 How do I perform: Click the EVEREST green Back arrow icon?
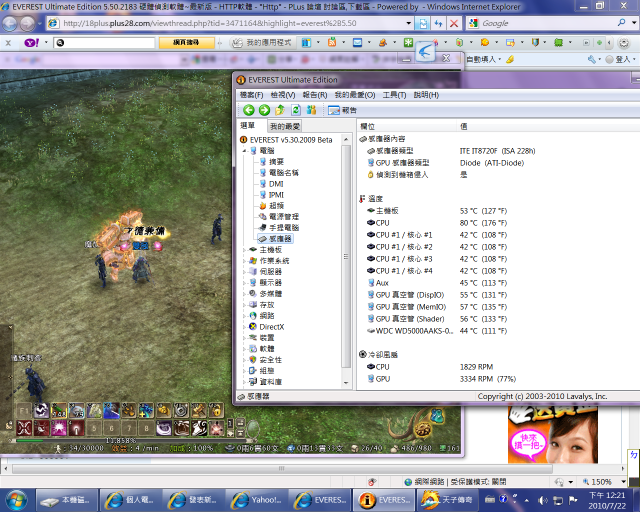tap(249, 110)
